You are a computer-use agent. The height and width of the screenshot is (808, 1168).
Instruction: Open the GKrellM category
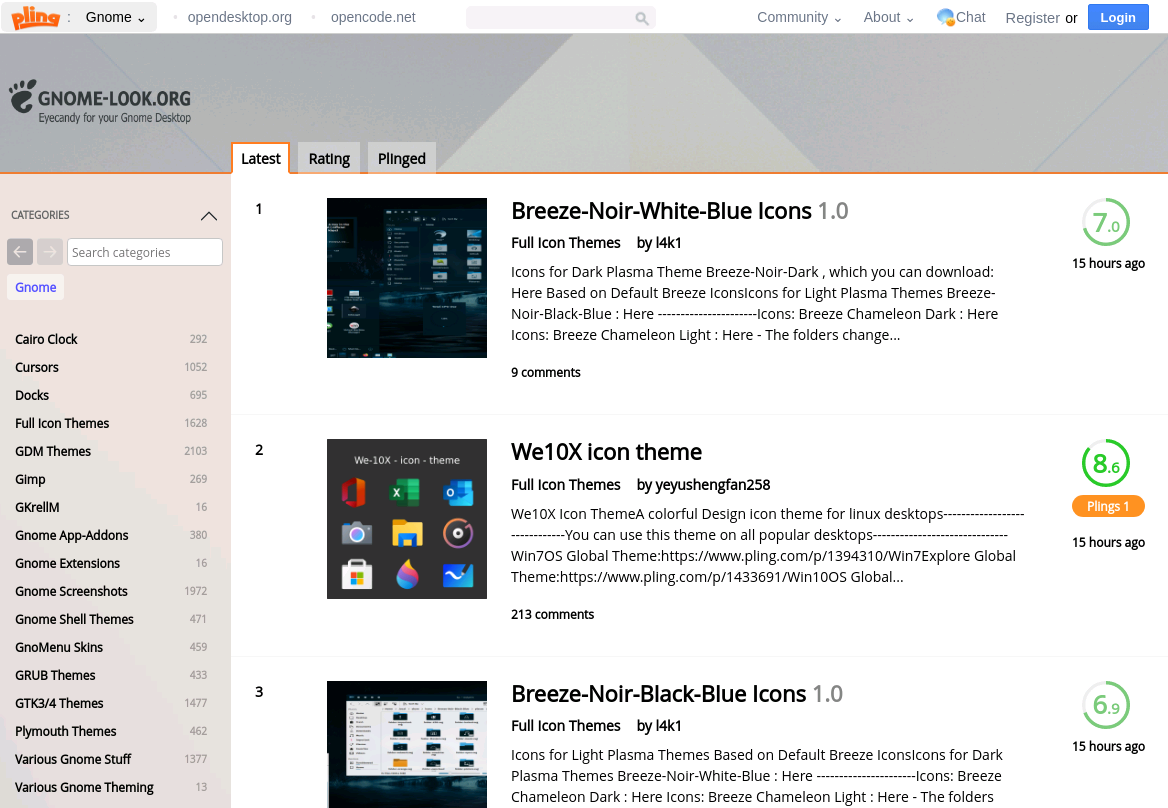pos(37,507)
